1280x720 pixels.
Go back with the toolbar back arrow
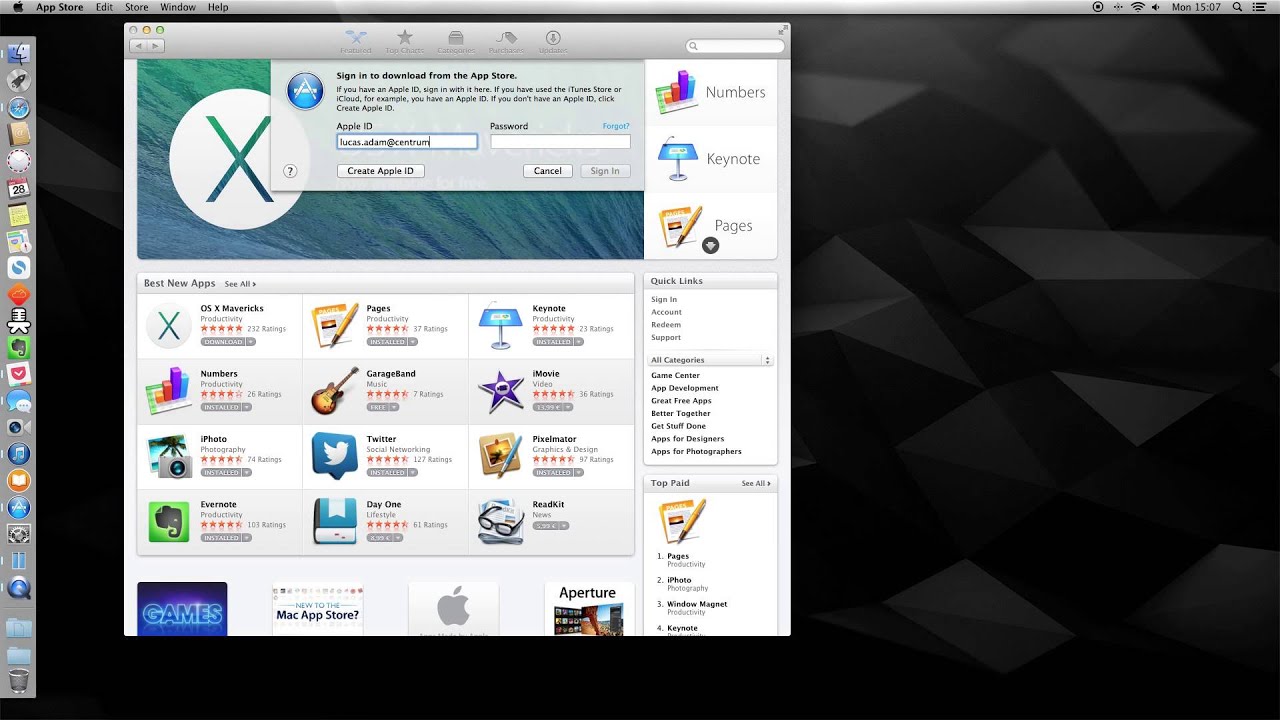click(x=139, y=46)
